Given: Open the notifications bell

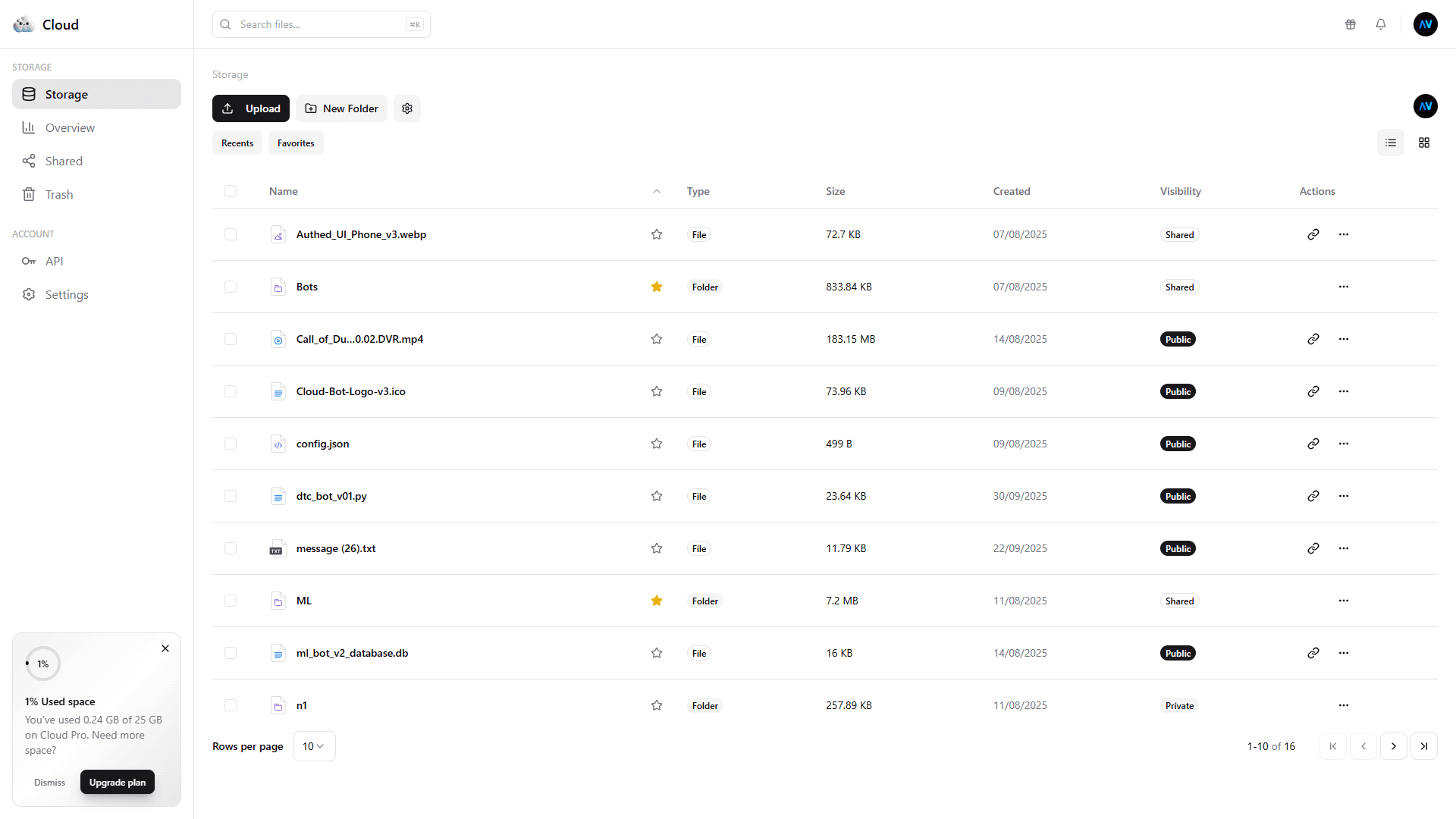Looking at the screenshot, I should point(1381,24).
